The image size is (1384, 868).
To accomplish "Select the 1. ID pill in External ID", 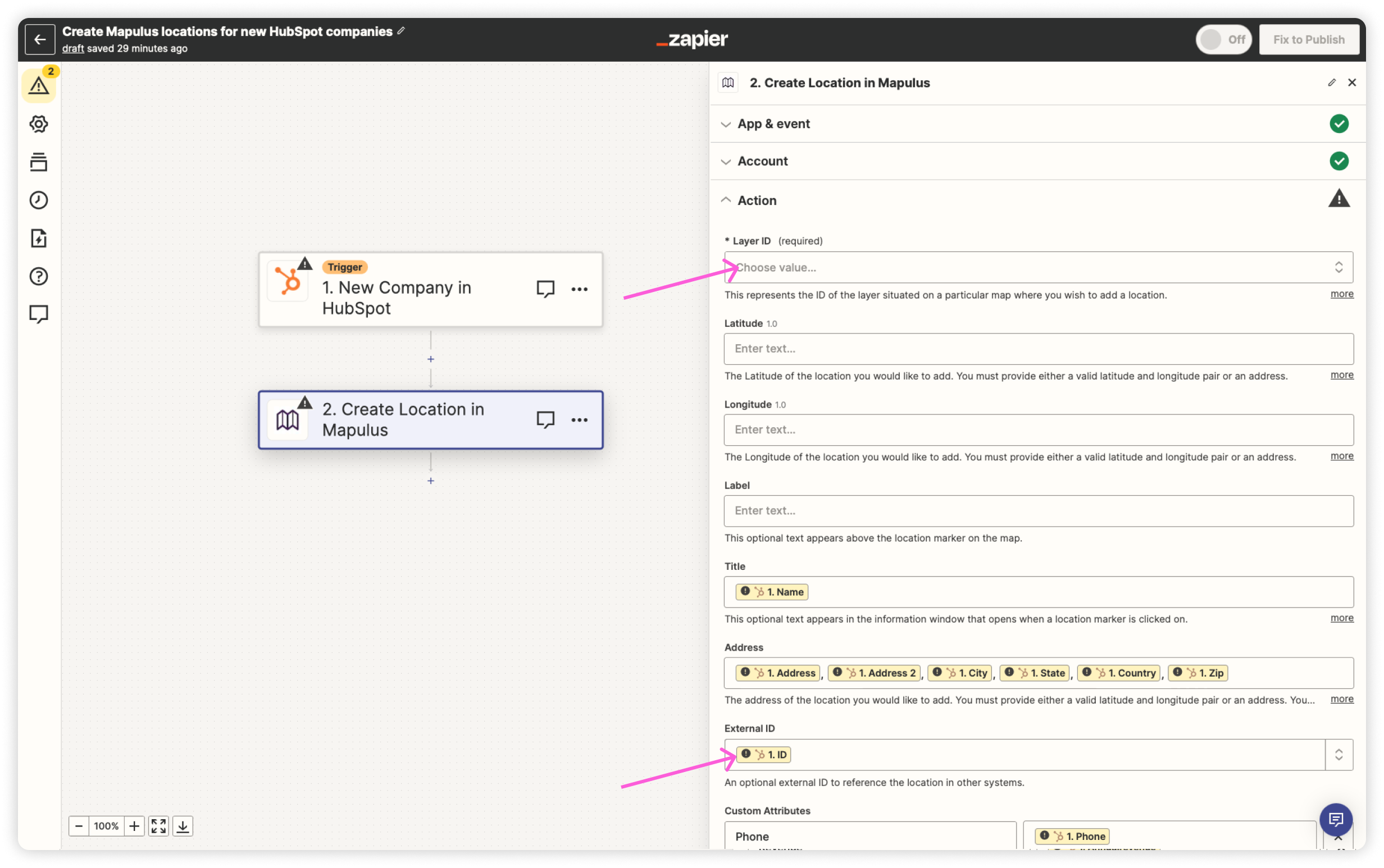I will [763, 755].
